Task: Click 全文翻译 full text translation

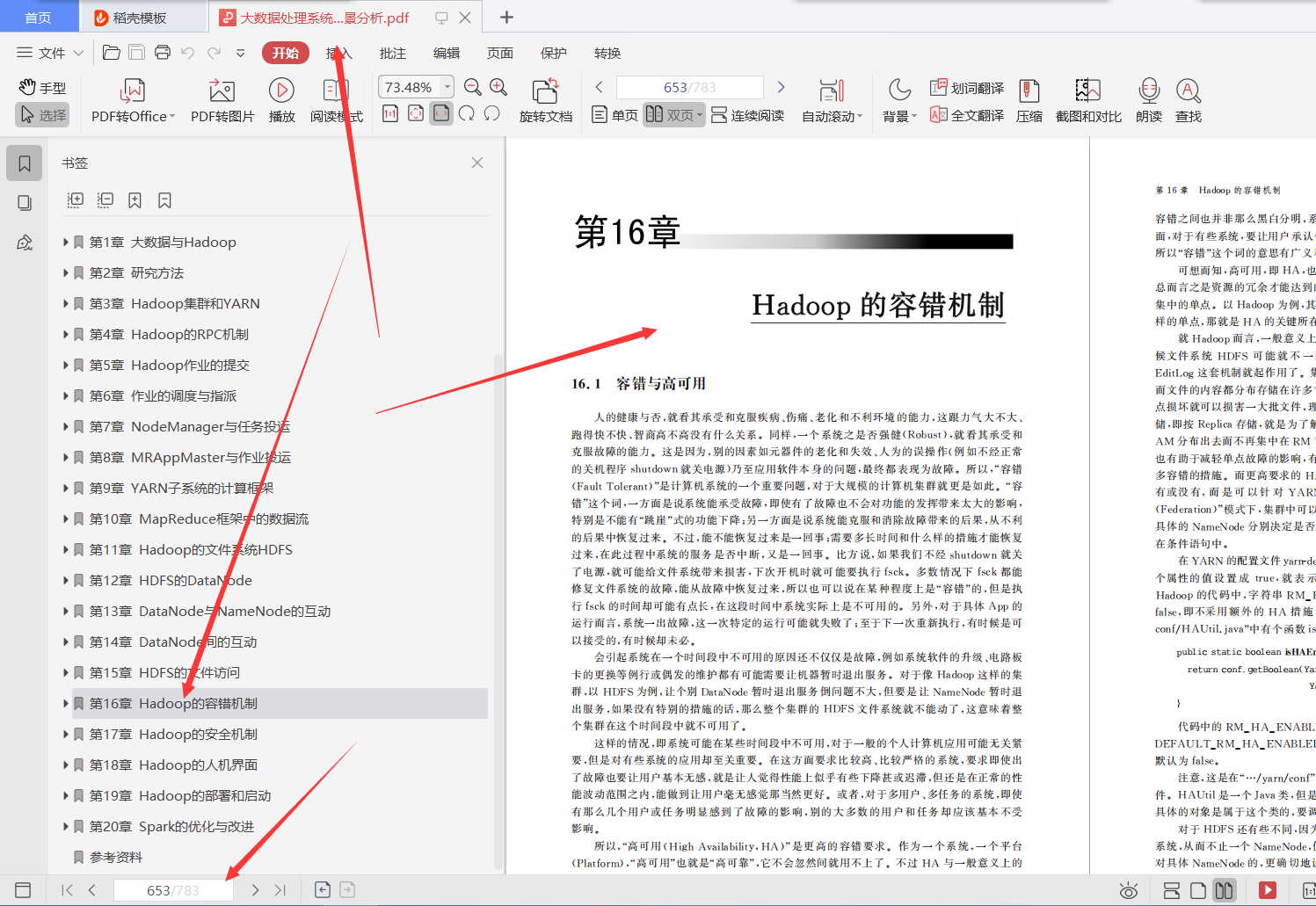Action: tap(967, 115)
